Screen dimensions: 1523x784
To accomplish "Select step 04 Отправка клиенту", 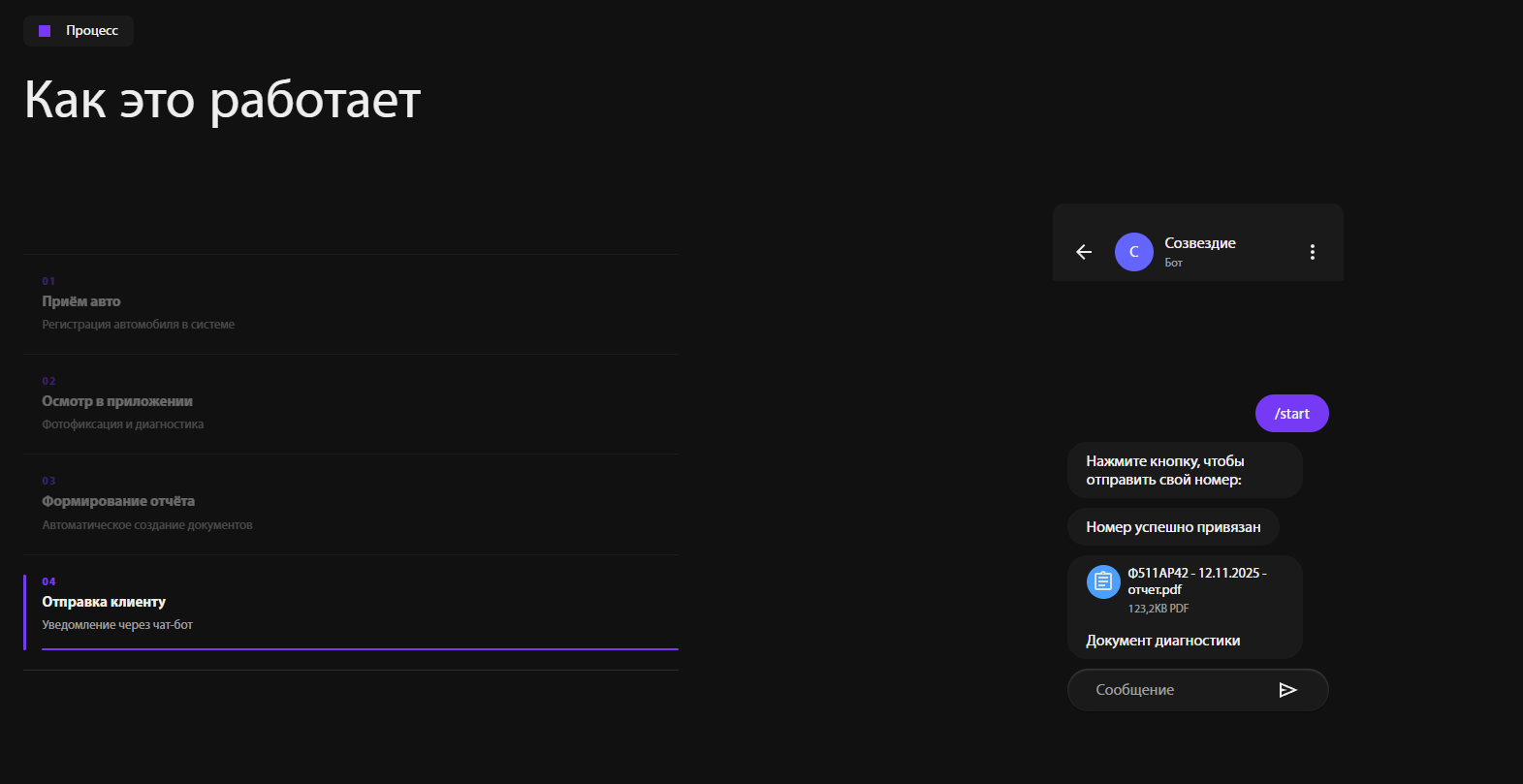I will coord(351,612).
